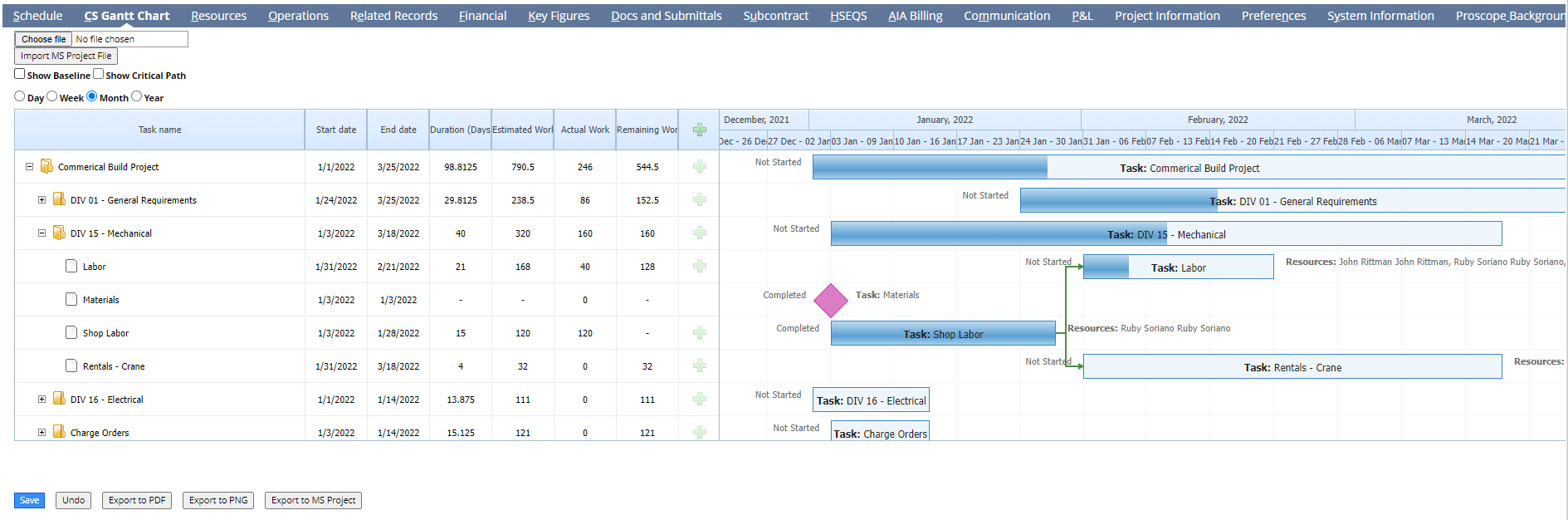Switch to the AIA Billing tab
Viewport: 1568px width, 520px height.
tap(916, 16)
